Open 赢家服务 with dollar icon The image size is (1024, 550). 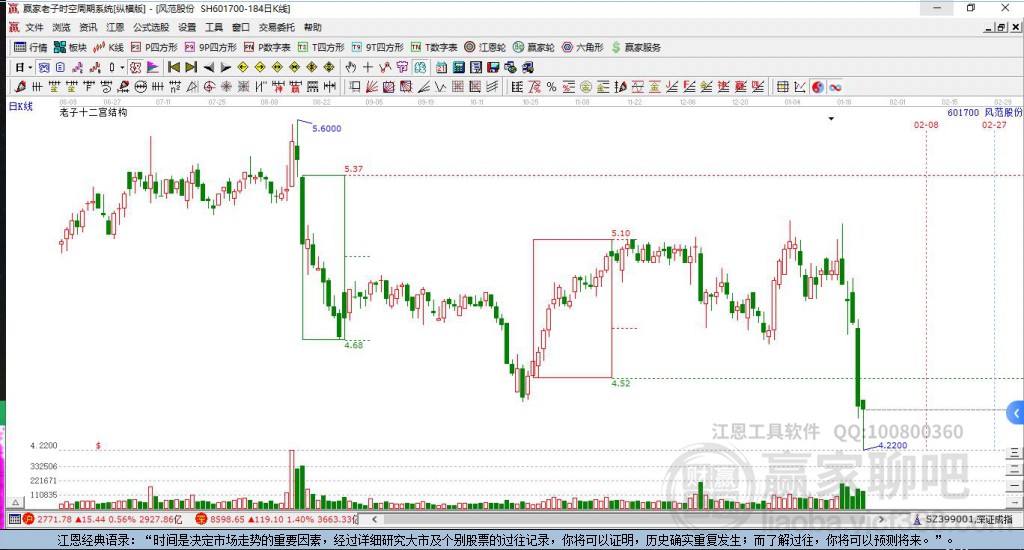pyautogui.click(x=636, y=47)
